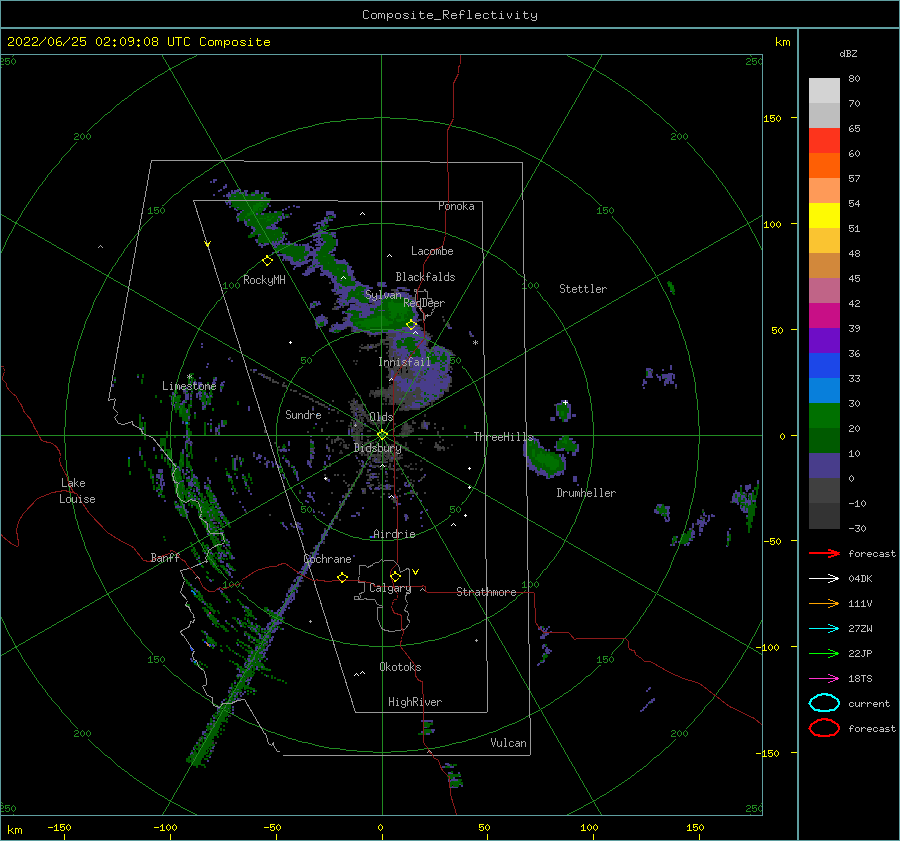
Task: Click the Sundre label
Action: tap(303, 414)
